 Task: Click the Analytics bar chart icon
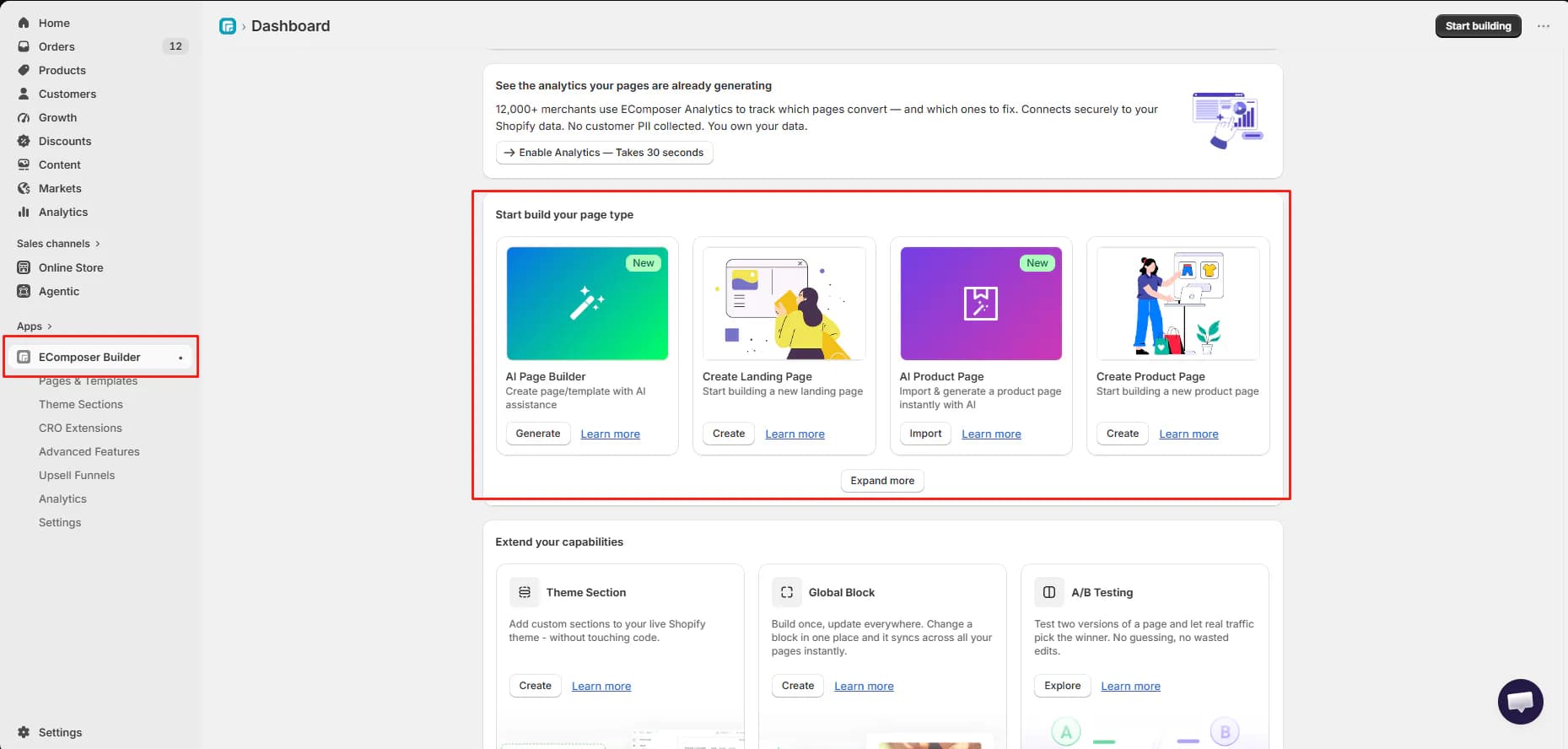(x=24, y=212)
